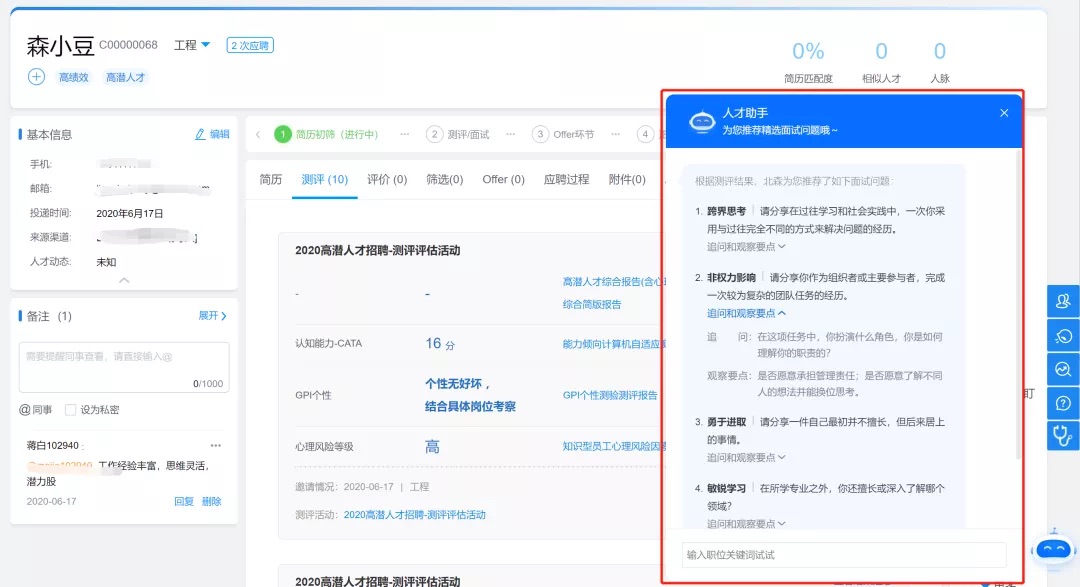Check the 设为私密 checkbox
The image size is (1080, 587).
click(x=70, y=410)
